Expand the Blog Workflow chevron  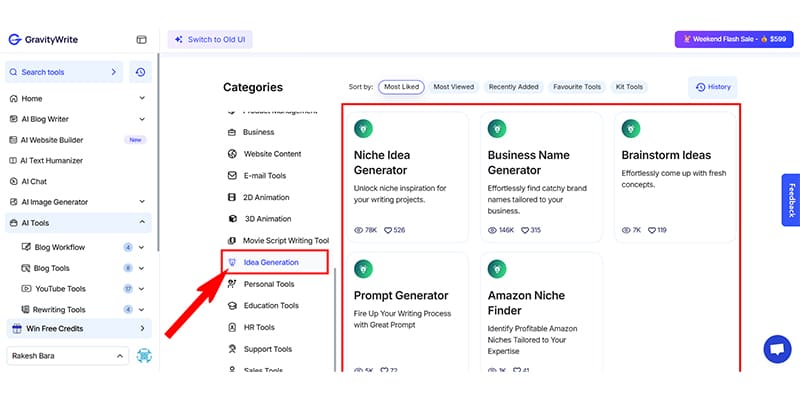[x=141, y=247]
